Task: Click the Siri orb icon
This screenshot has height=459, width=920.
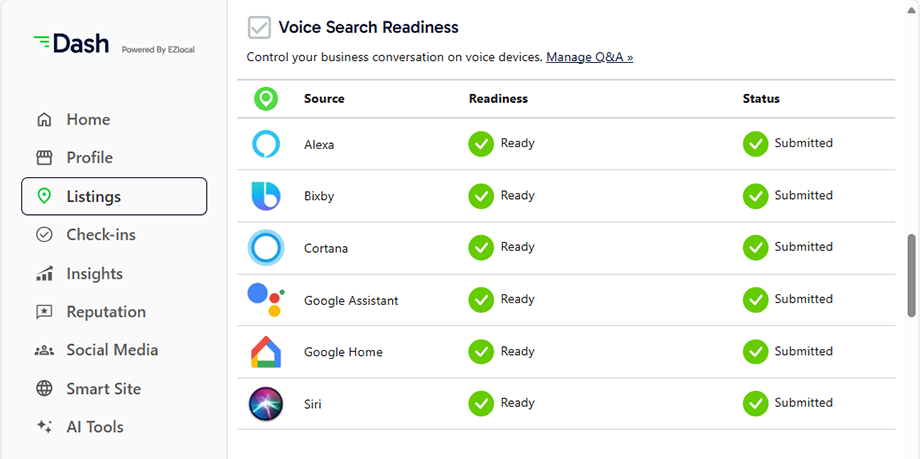Action: pyautogui.click(x=266, y=404)
